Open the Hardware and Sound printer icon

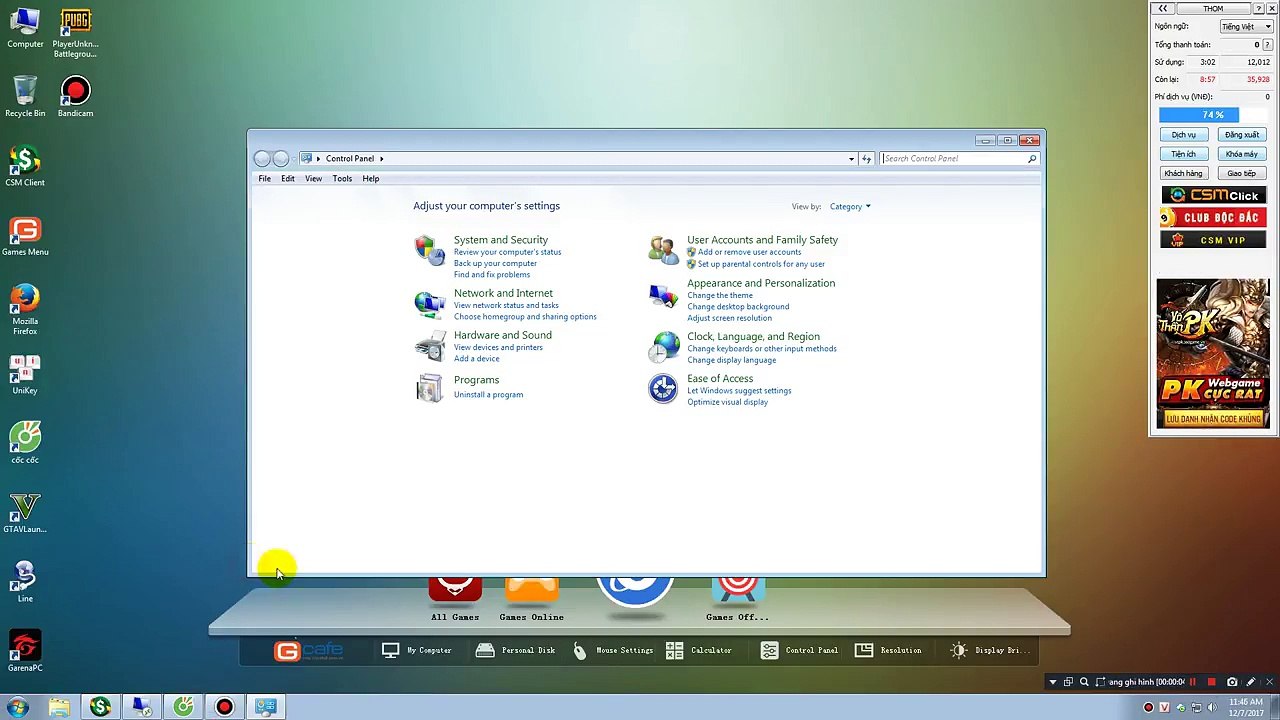tap(429, 346)
